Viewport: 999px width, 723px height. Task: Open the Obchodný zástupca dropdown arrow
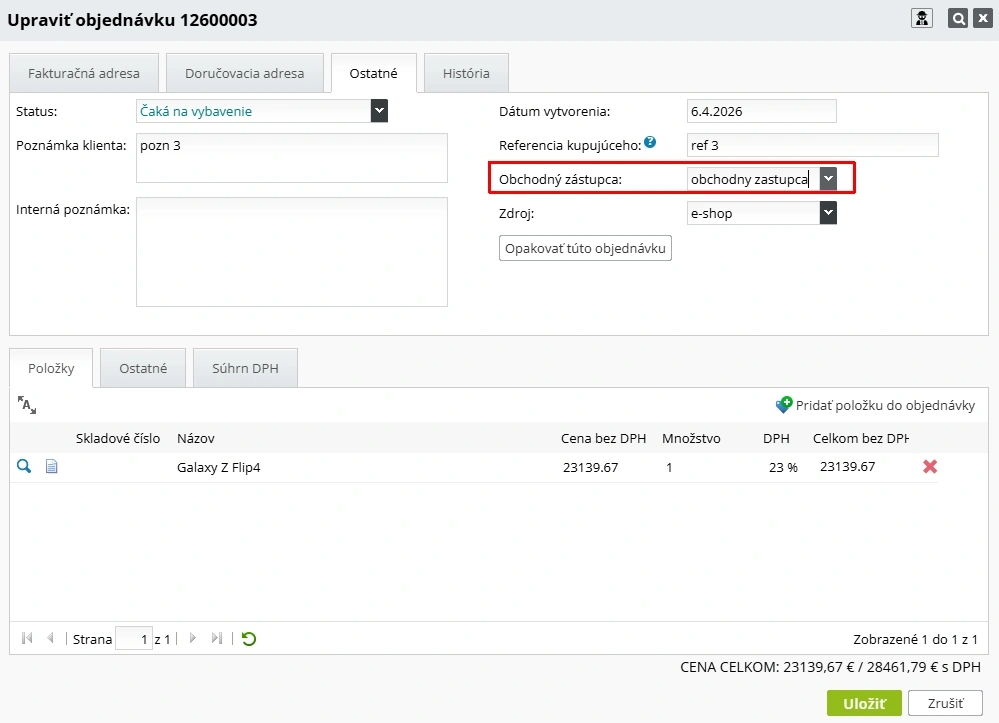(828, 178)
